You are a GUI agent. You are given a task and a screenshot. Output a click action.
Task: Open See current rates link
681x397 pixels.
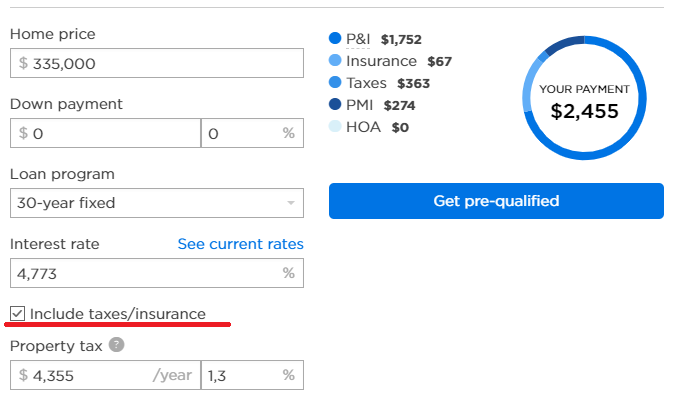point(241,244)
